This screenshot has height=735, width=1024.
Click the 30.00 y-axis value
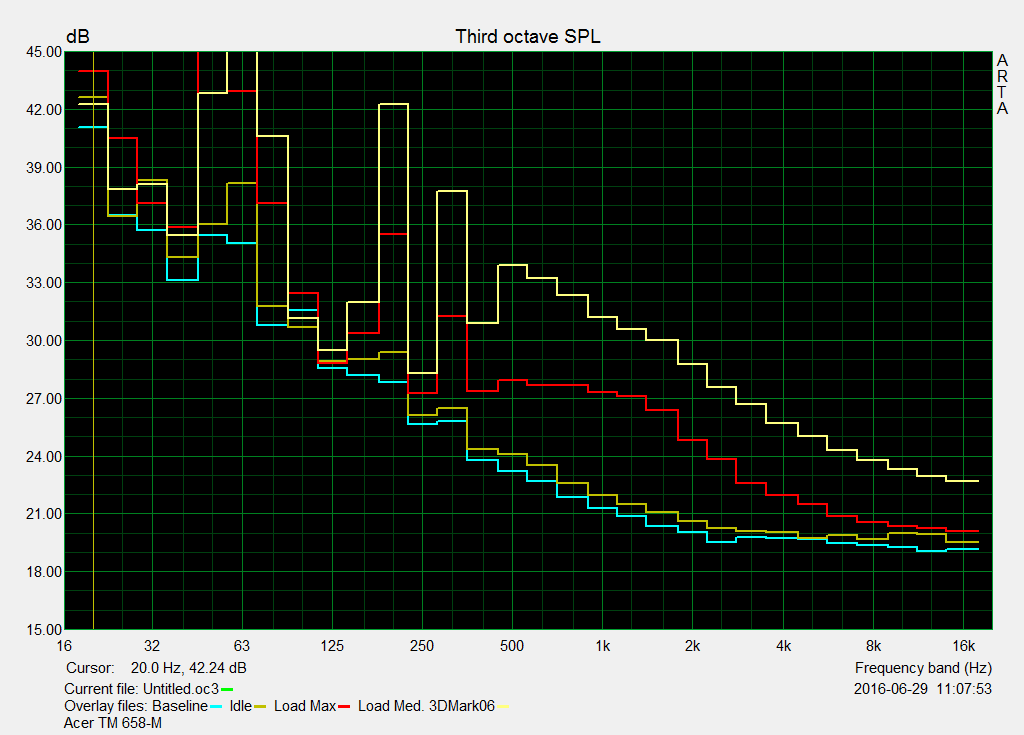44,341
